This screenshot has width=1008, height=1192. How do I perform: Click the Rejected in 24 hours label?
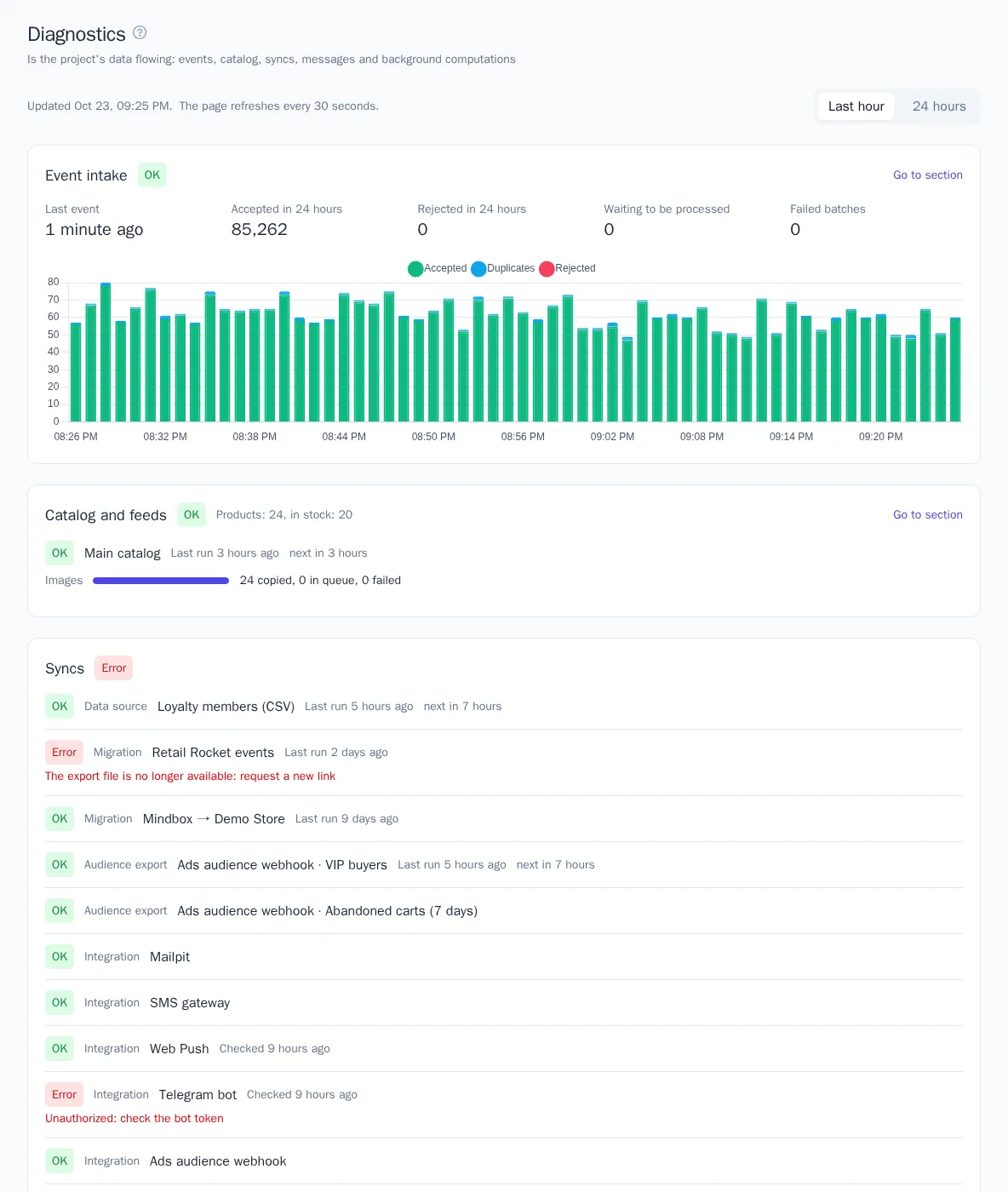tap(472, 209)
